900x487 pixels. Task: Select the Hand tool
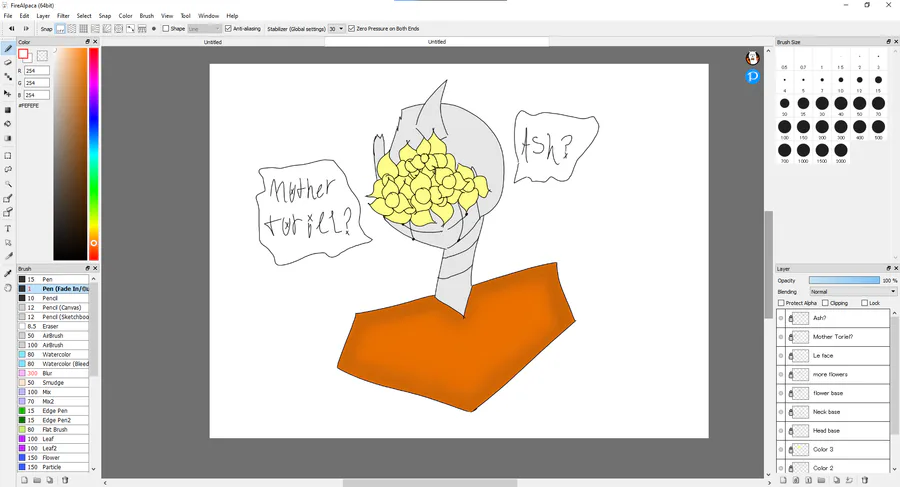point(8,287)
